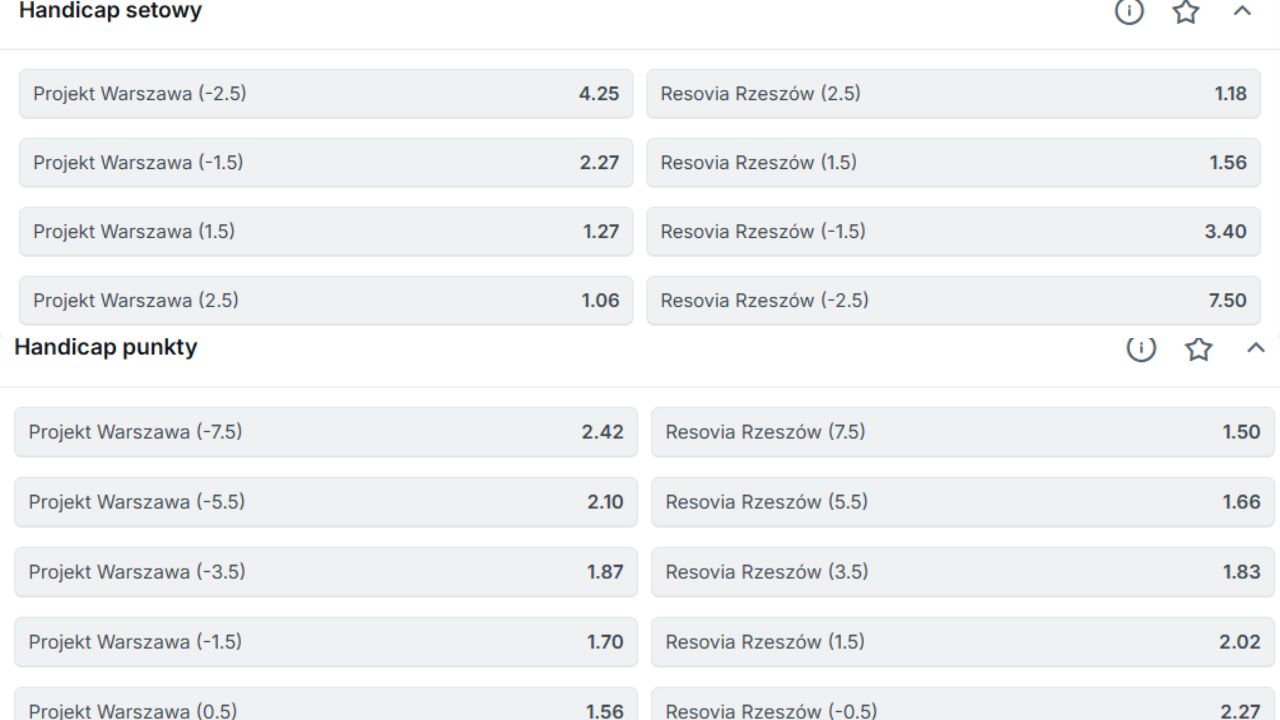Open info for Handicap punkty market

pos(1141,348)
